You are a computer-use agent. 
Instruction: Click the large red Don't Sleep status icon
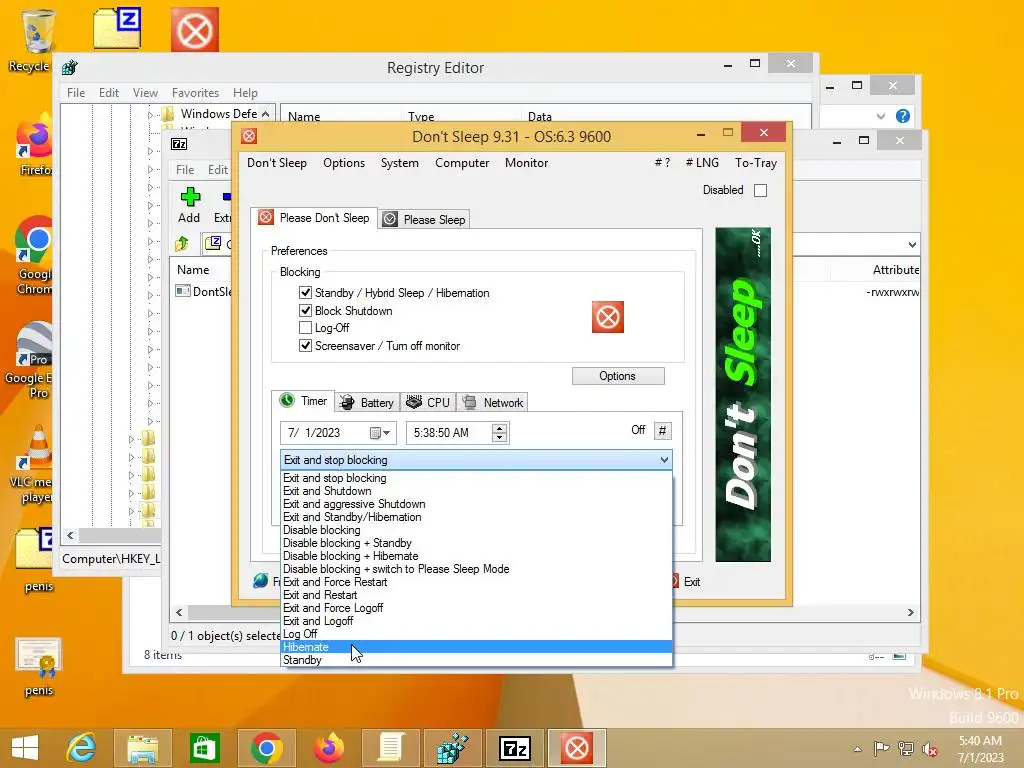607,317
